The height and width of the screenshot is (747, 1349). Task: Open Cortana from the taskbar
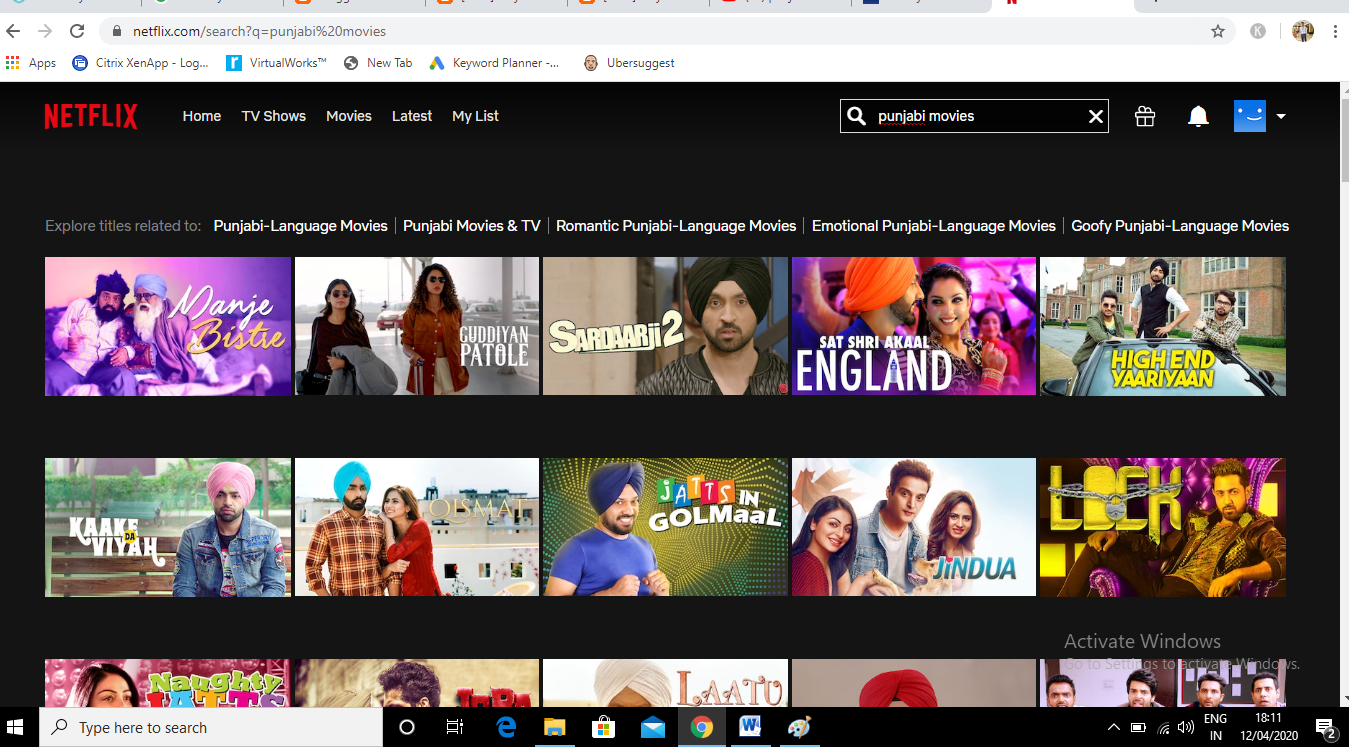point(407,727)
